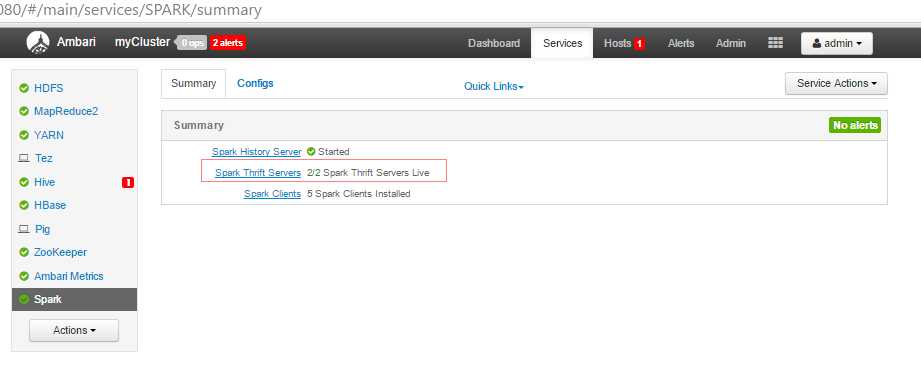This screenshot has height=367, width=921.
Task: Click the green status icon beside Spark
Action: click(x=24, y=299)
